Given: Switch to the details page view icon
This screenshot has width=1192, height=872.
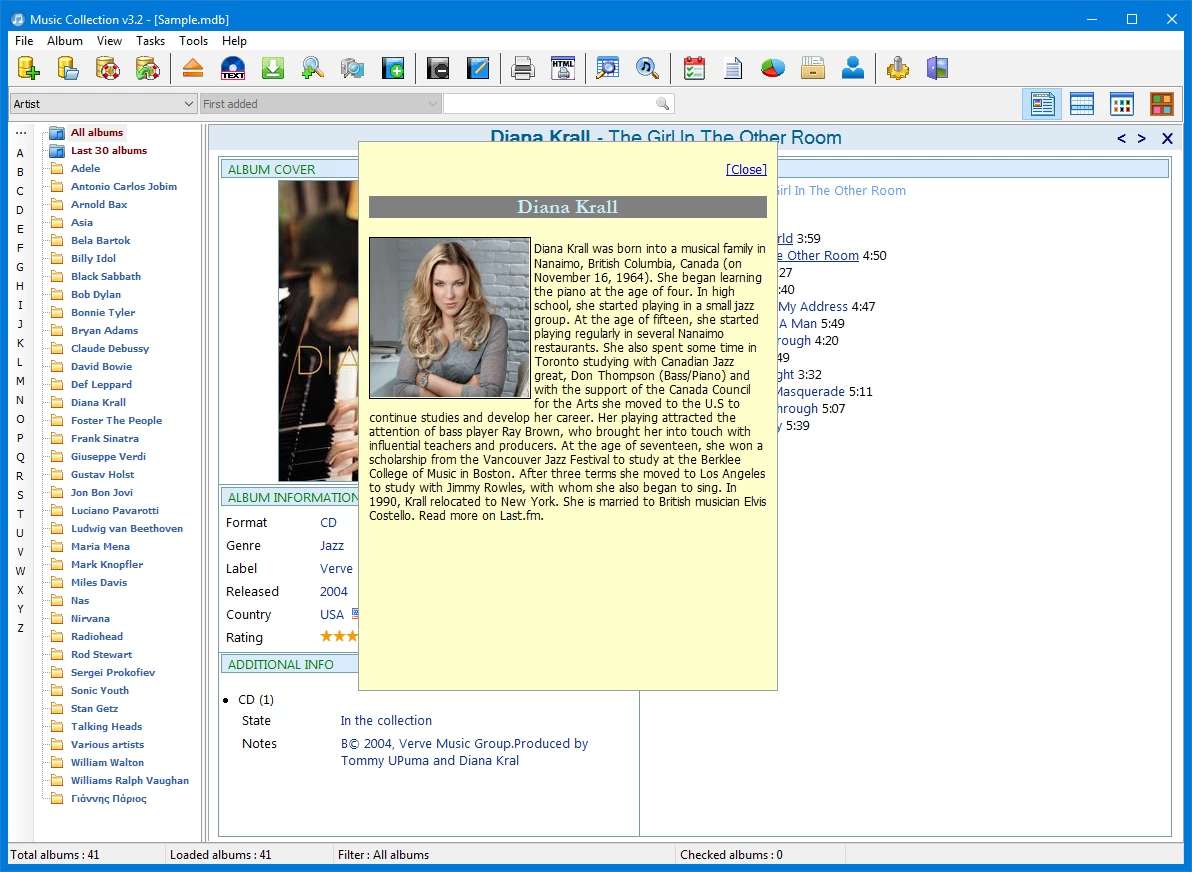Looking at the screenshot, I should tap(1042, 104).
